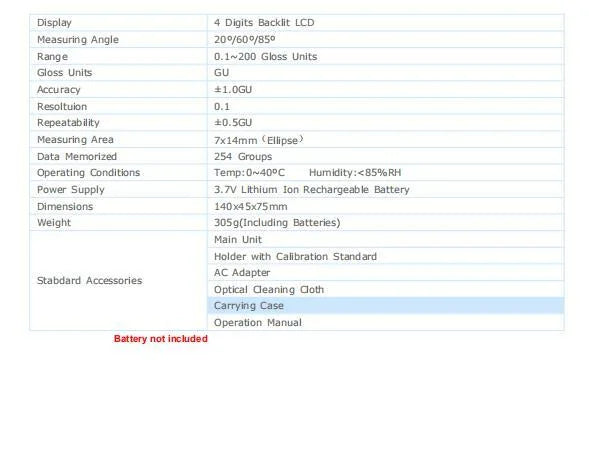Click the Optical Cleaning Cloth row

[385, 290]
